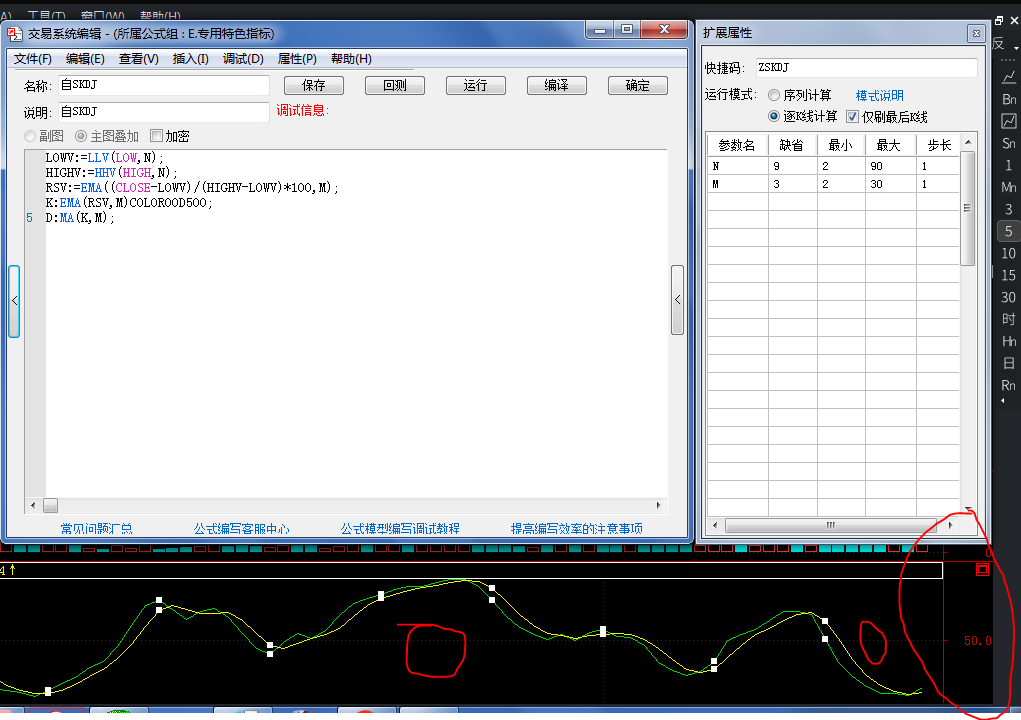Select the boxed chart icon in right sidebar

pos(1009,121)
